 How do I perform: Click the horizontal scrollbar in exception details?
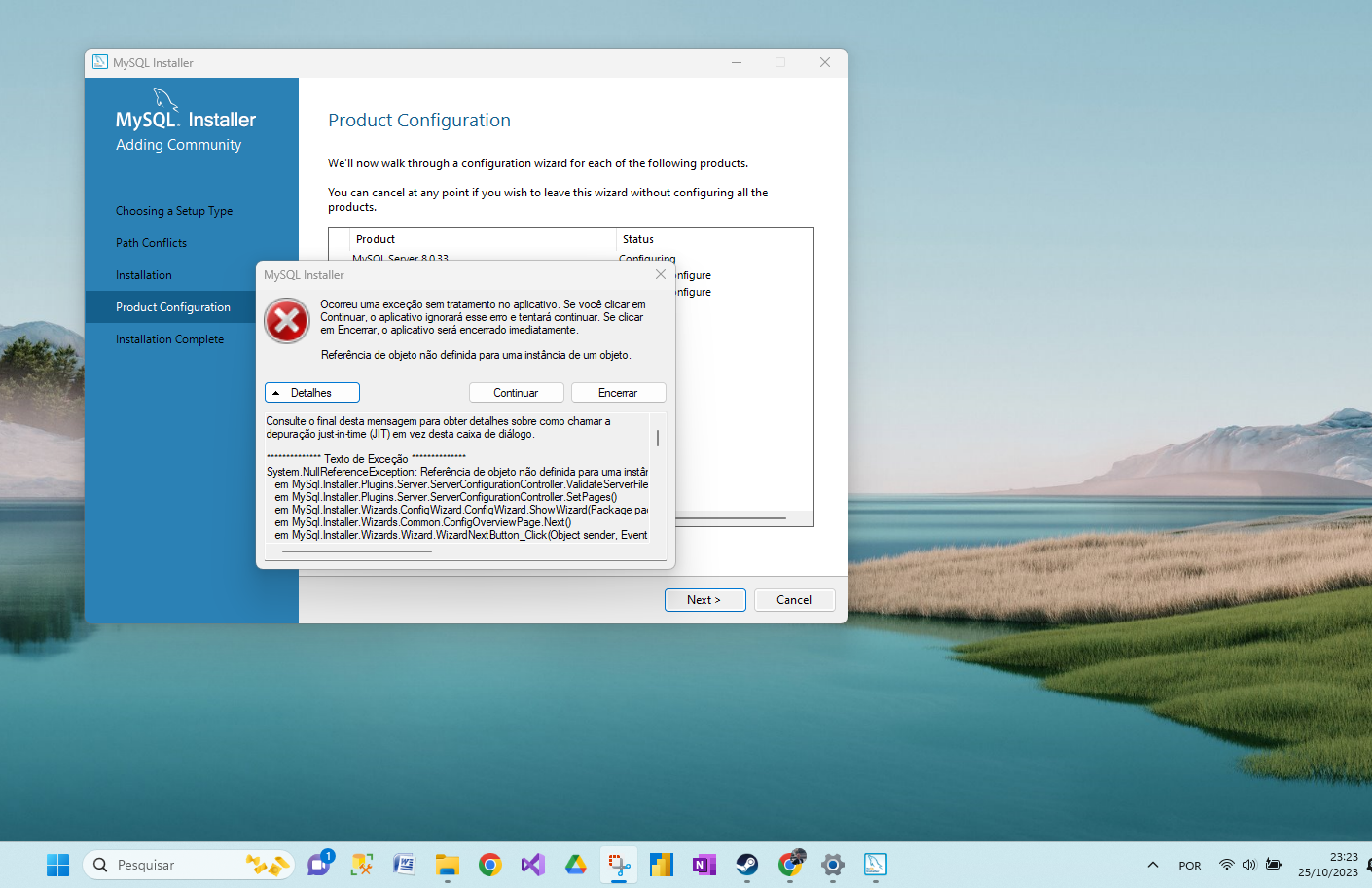click(x=357, y=551)
